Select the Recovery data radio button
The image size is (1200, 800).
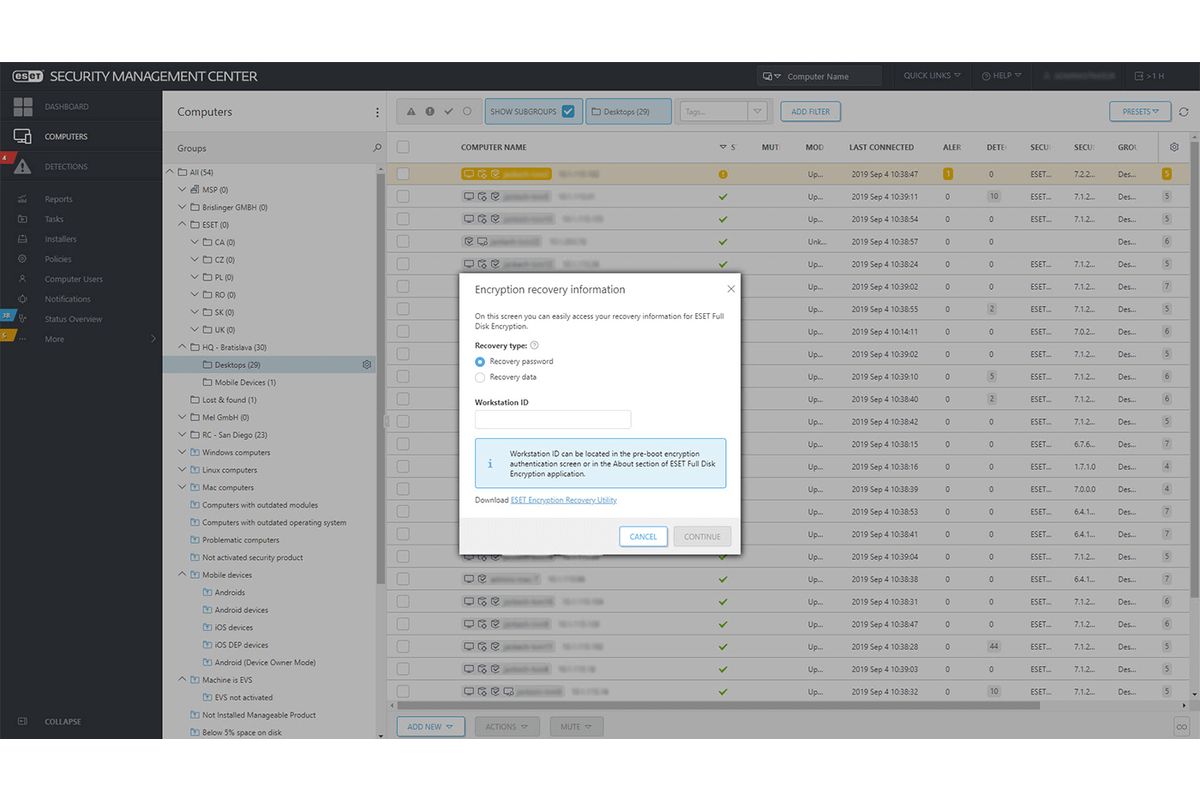[480, 377]
